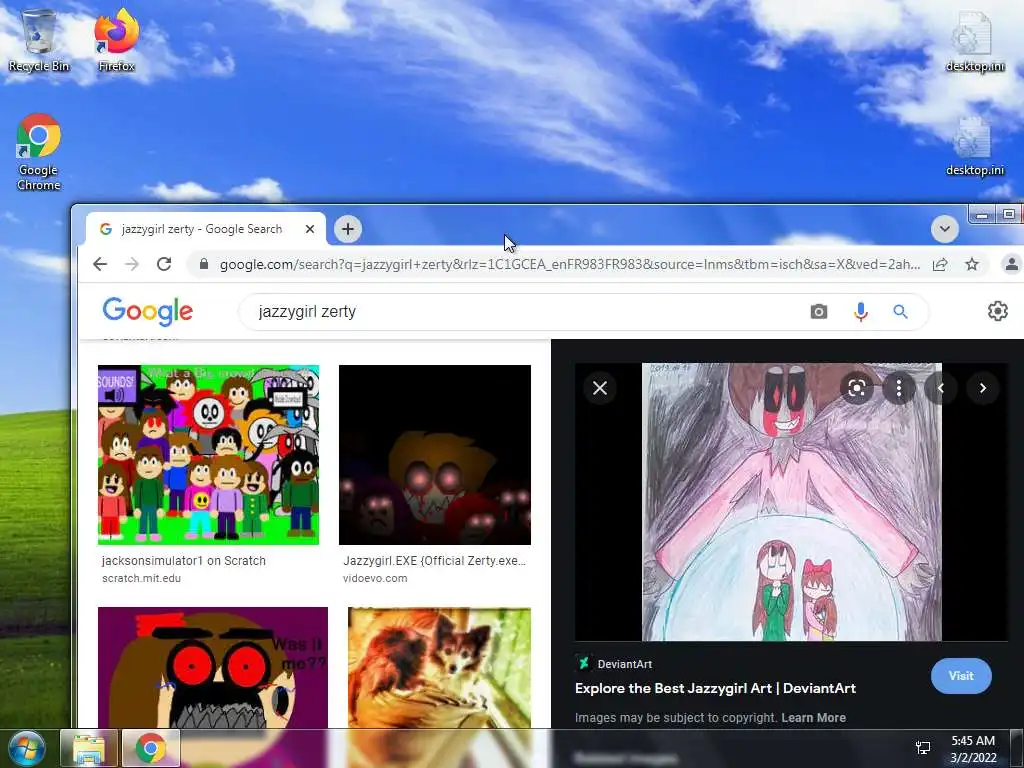Submit search with the magnifier icon

900,312
